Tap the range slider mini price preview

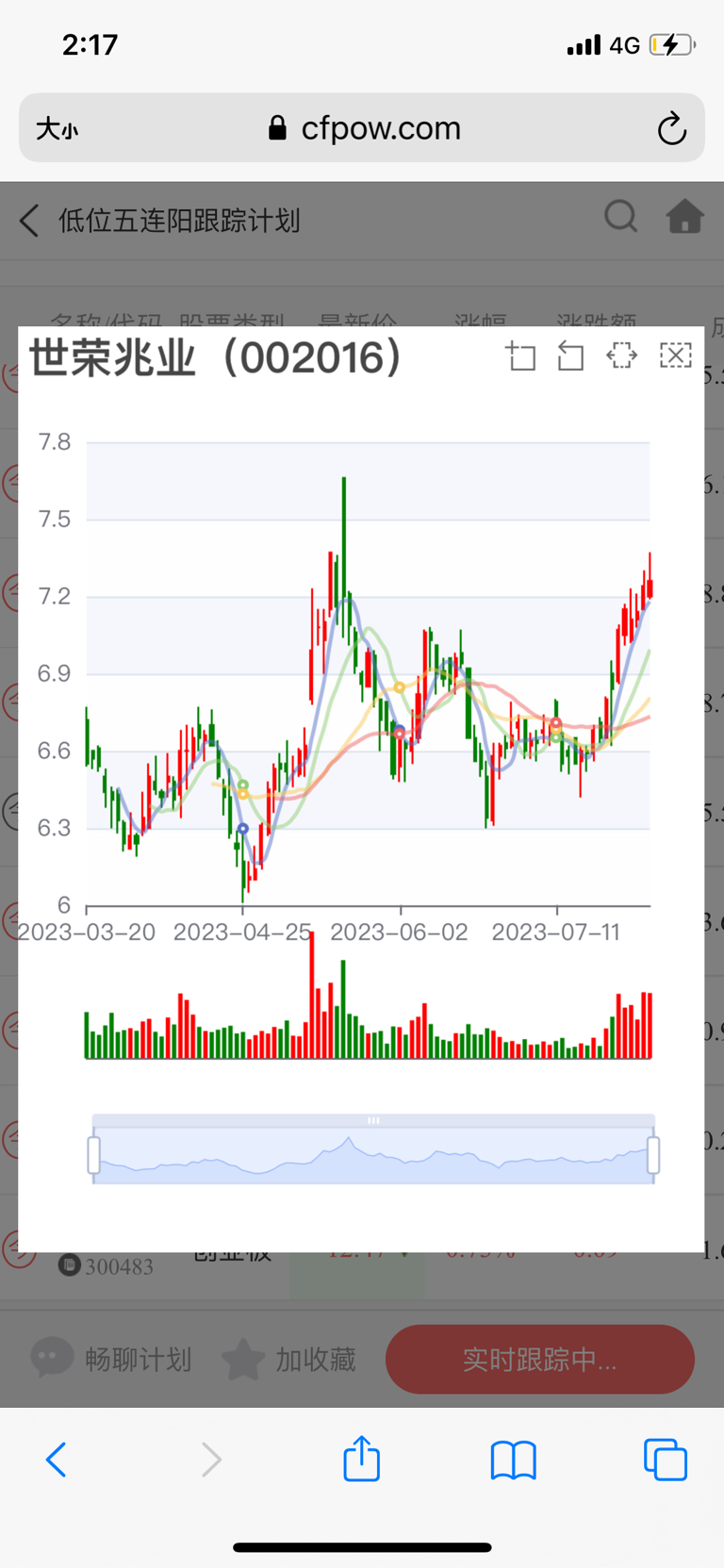coord(373,1155)
